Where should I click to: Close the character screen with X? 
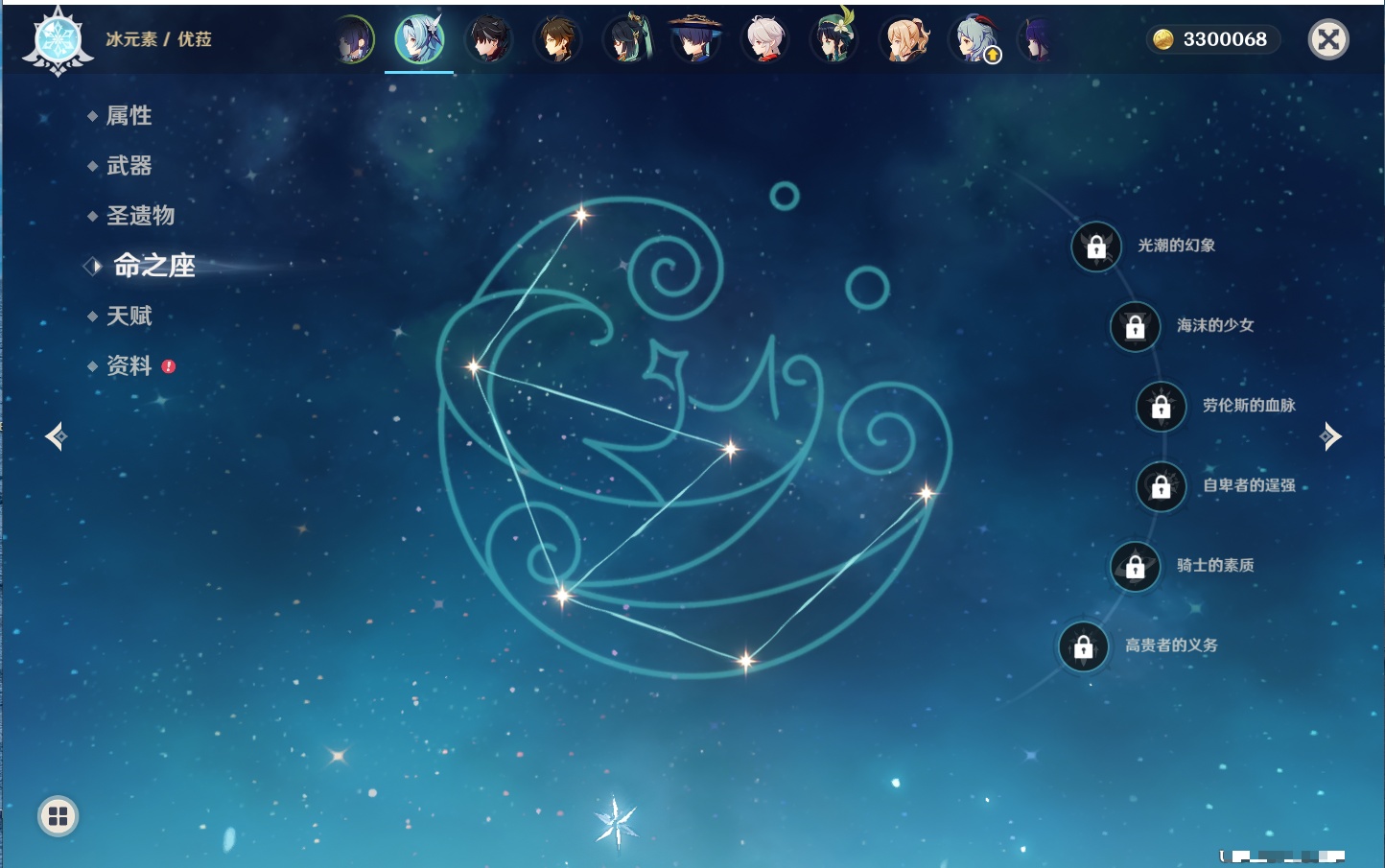tap(1328, 39)
